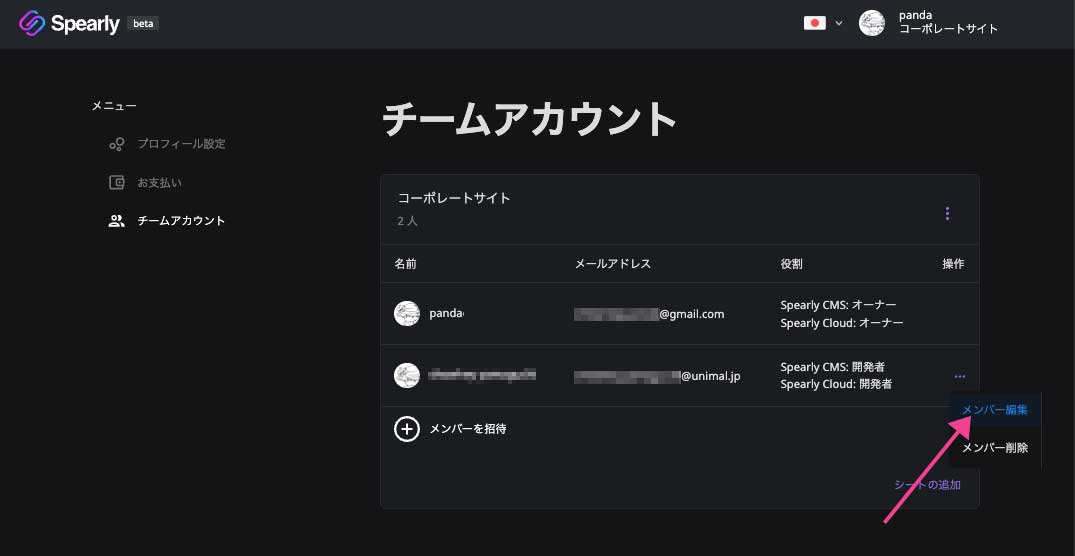Click the Spearly logo icon

coord(32,23)
